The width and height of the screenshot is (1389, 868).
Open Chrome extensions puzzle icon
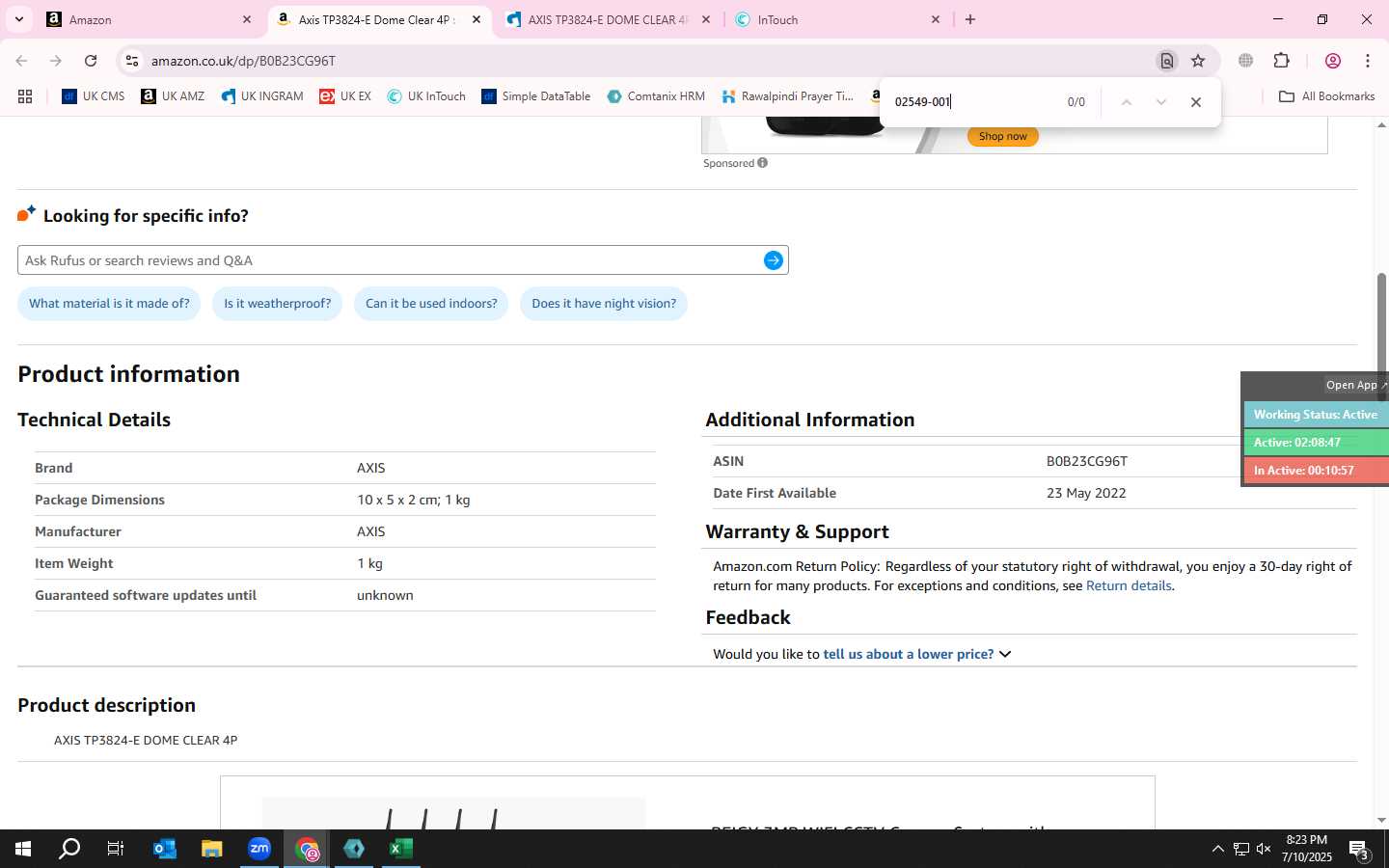pyautogui.click(x=1282, y=61)
